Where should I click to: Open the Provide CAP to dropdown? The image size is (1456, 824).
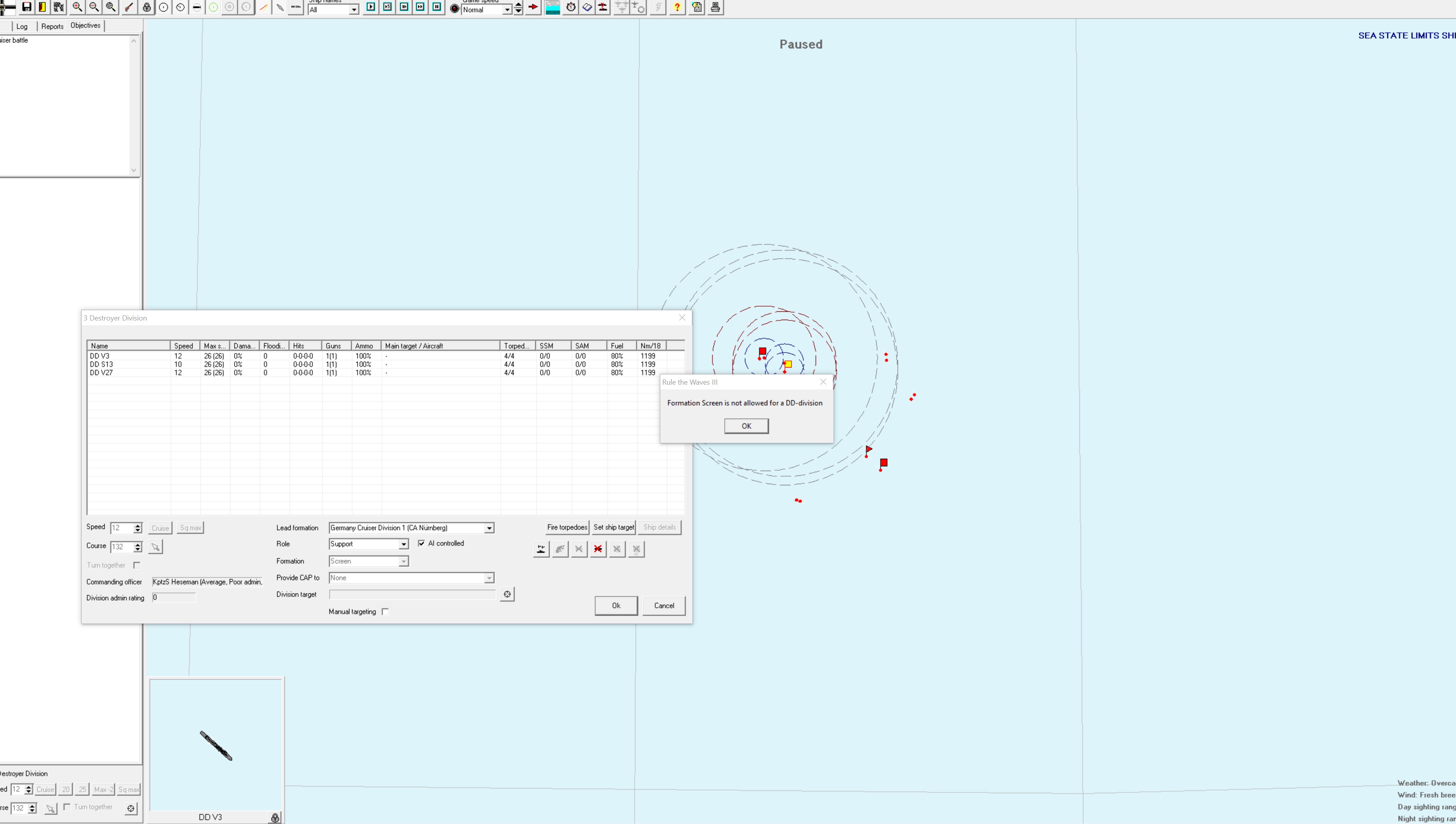point(489,578)
